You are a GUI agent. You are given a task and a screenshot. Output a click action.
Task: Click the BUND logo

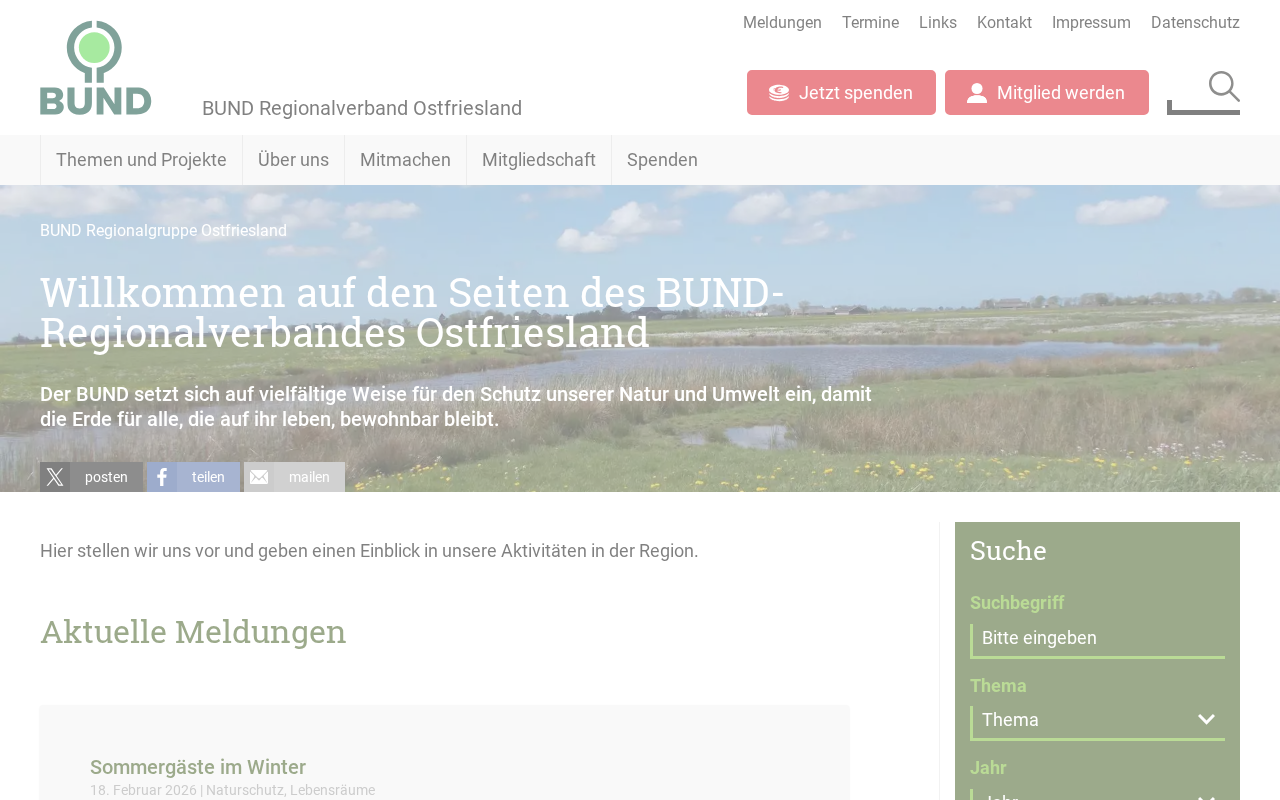96,68
